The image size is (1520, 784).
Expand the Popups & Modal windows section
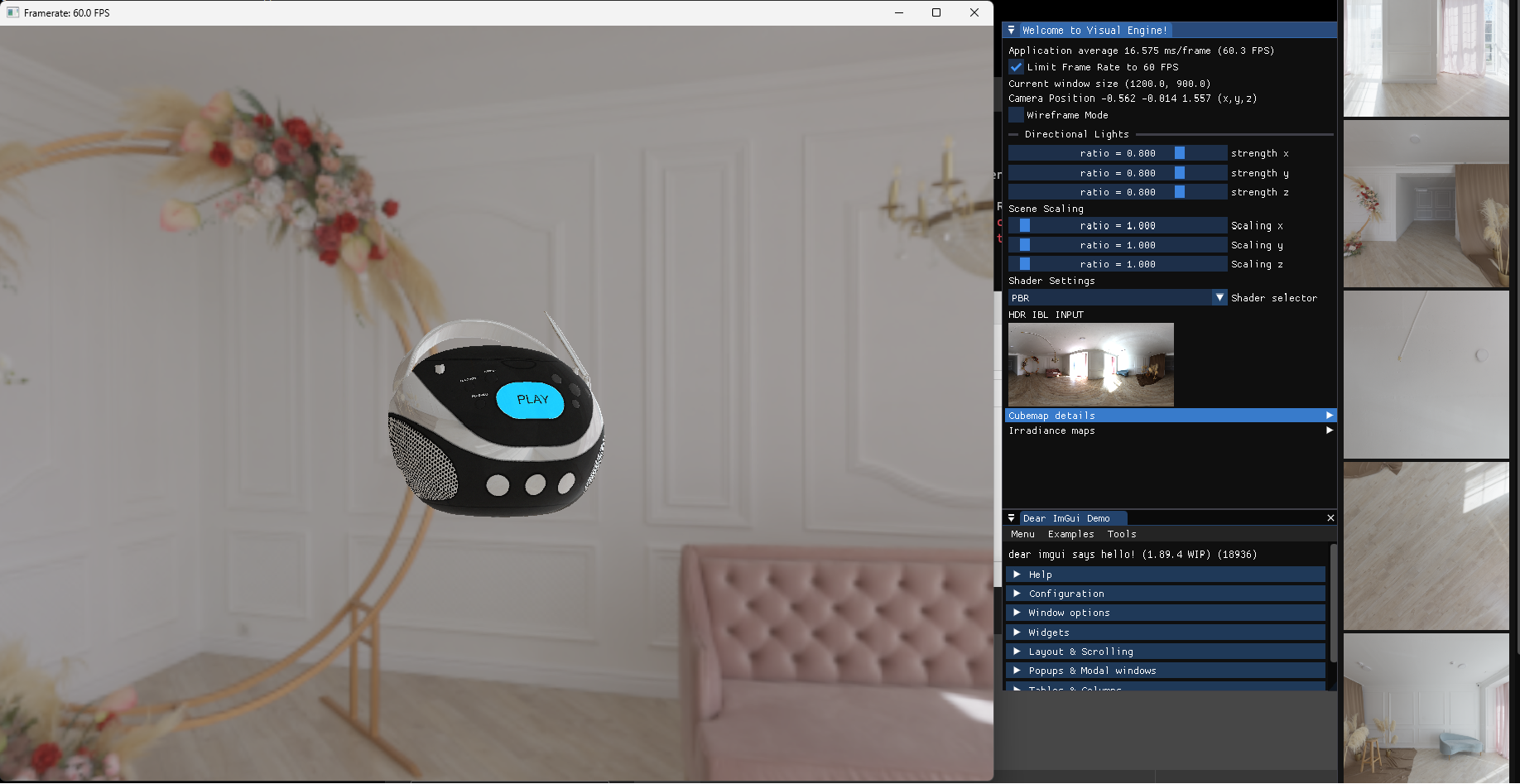[x=1166, y=671]
